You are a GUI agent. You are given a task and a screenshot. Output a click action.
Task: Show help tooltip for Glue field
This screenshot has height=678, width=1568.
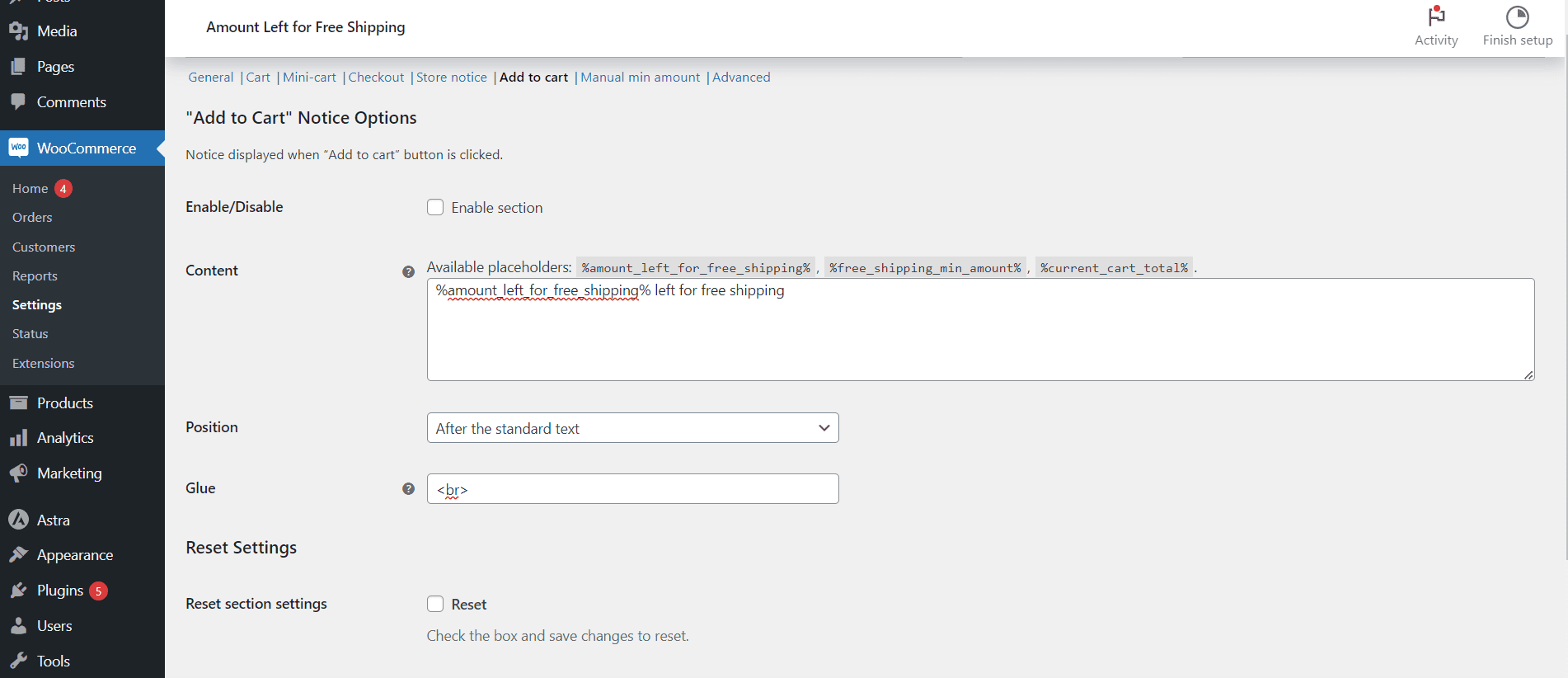(x=408, y=489)
